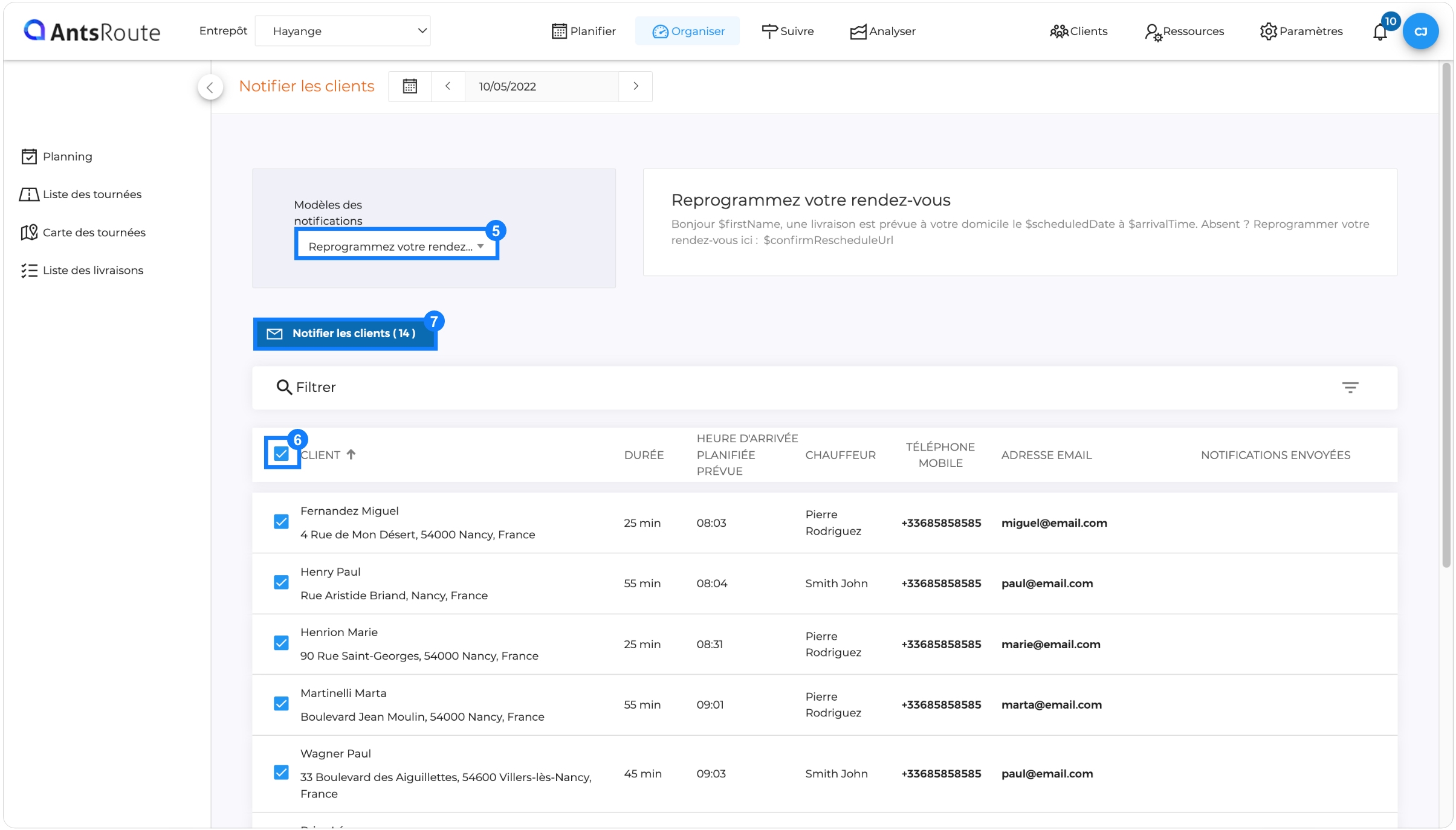The width and height of the screenshot is (1456, 830).
Task: Go to the next day
Action: pyautogui.click(x=635, y=86)
